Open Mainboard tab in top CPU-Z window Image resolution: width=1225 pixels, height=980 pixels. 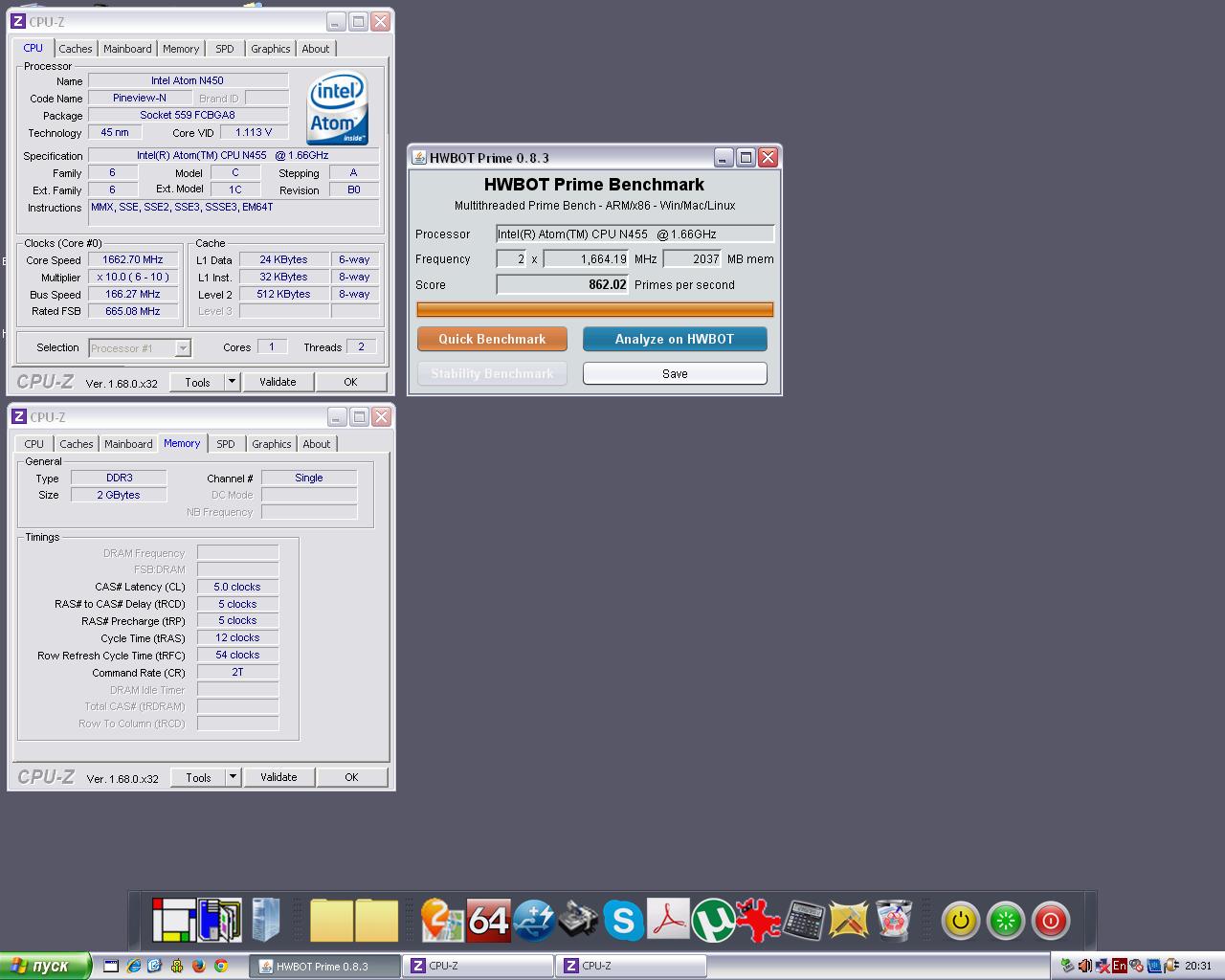pos(127,49)
